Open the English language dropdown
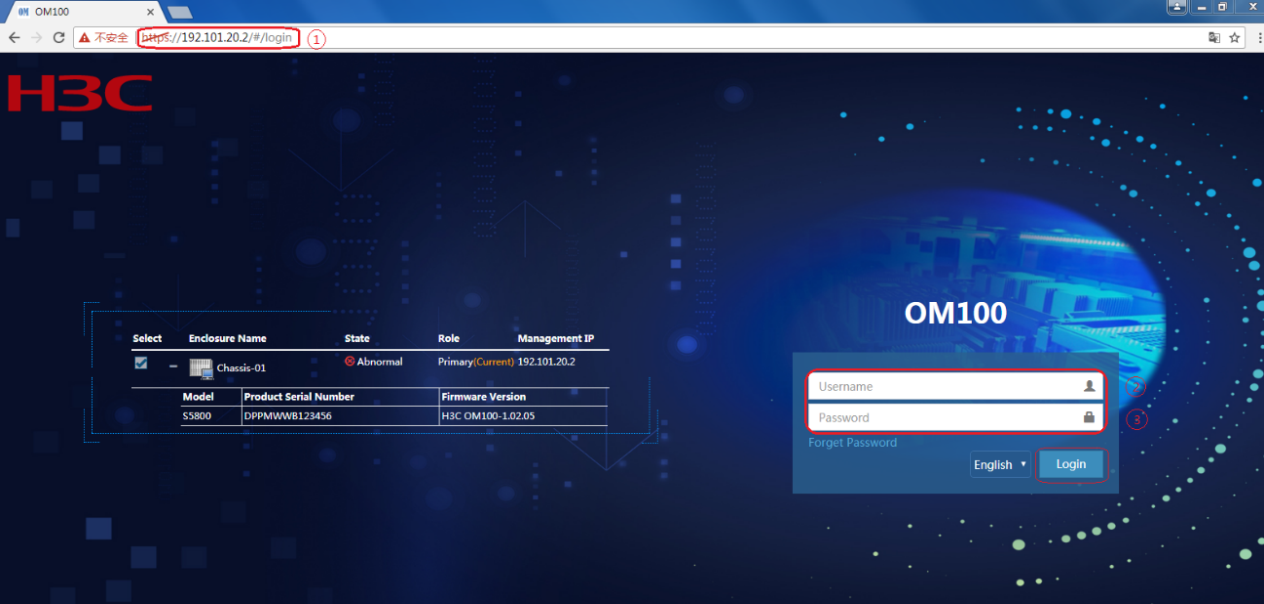The image size is (1264, 604). (x=1000, y=464)
